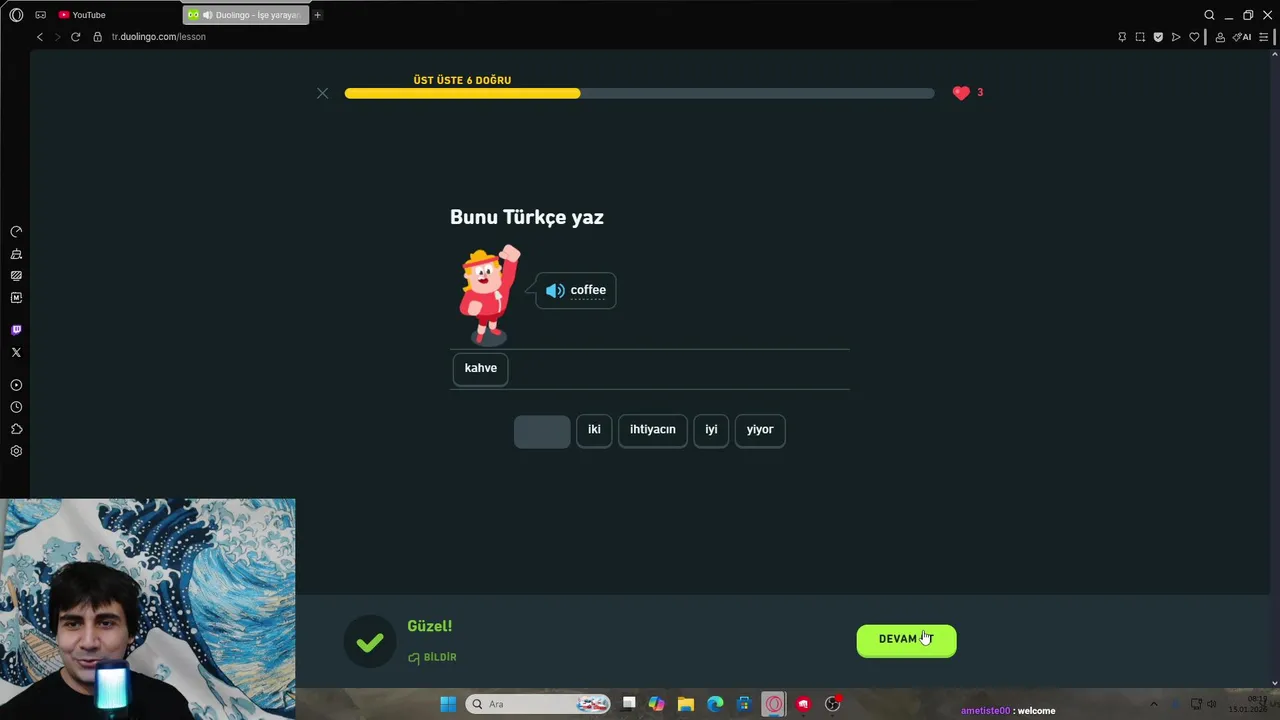Open the sidebar striped panel icon
Screen dimensions: 1280x720
click(x=16, y=276)
